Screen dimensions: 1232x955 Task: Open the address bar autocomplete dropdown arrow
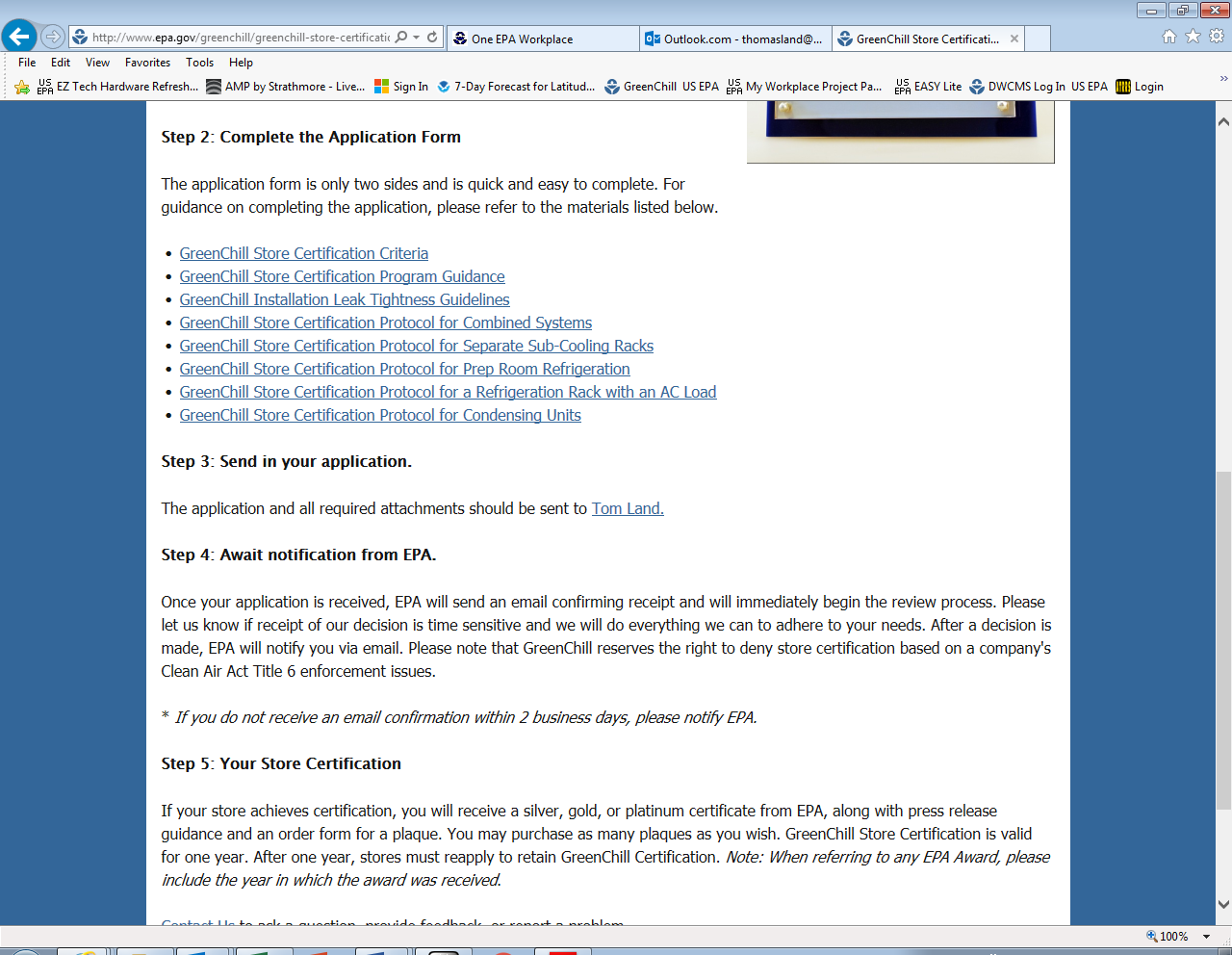416,38
